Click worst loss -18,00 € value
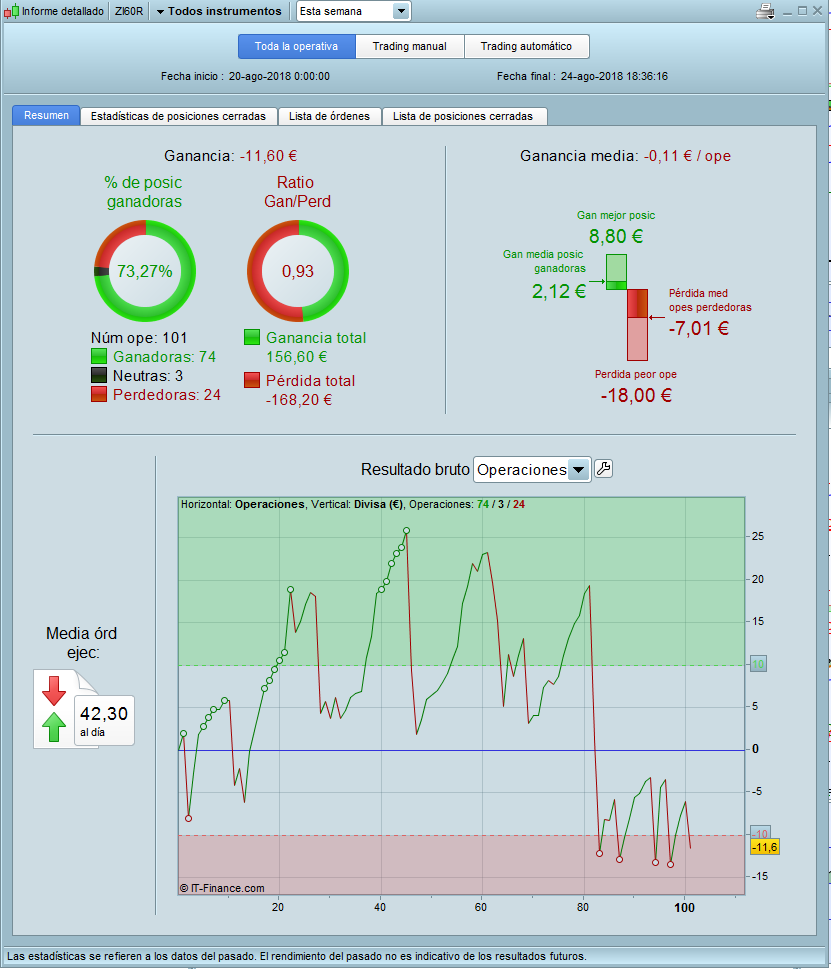Image resolution: width=831 pixels, height=969 pixels. coord(636,396)
